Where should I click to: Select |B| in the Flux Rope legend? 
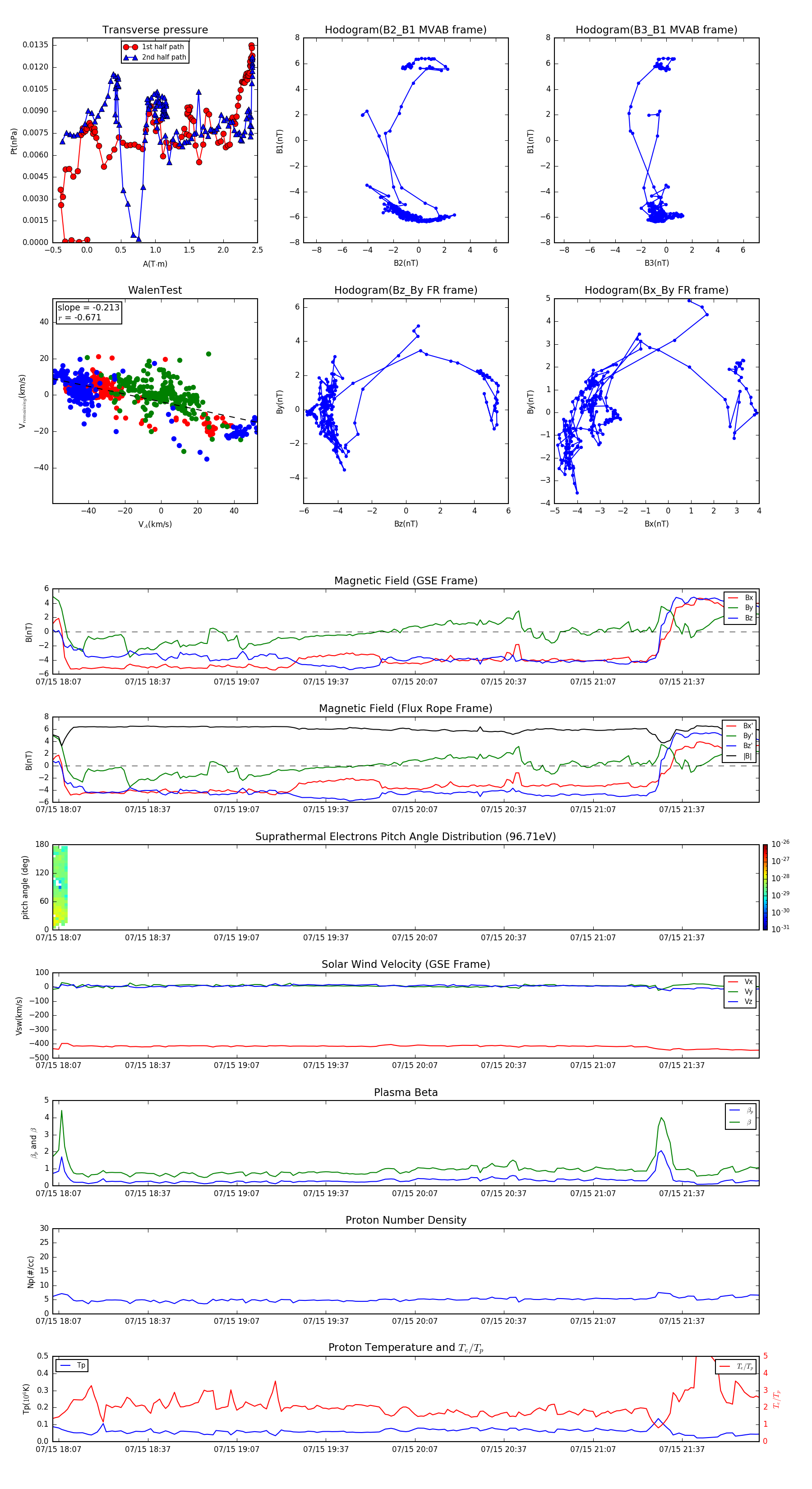tap(739, 756)
